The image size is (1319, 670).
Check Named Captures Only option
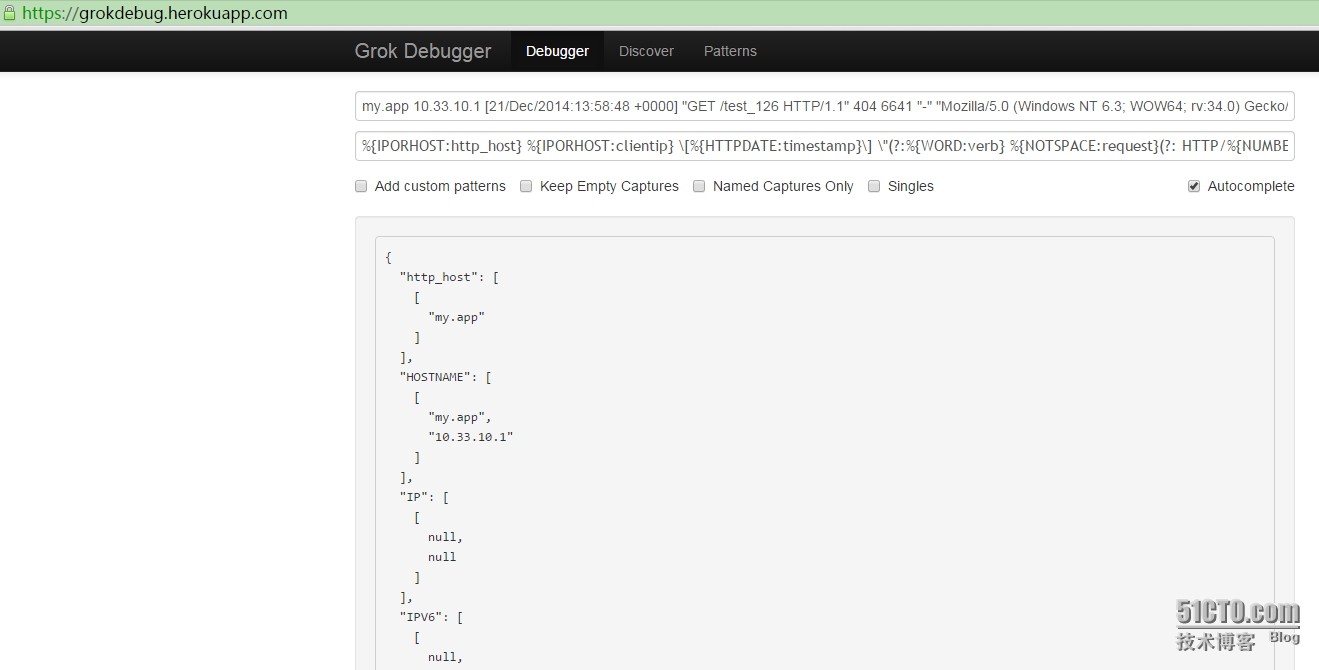click(x=699, y=186)
